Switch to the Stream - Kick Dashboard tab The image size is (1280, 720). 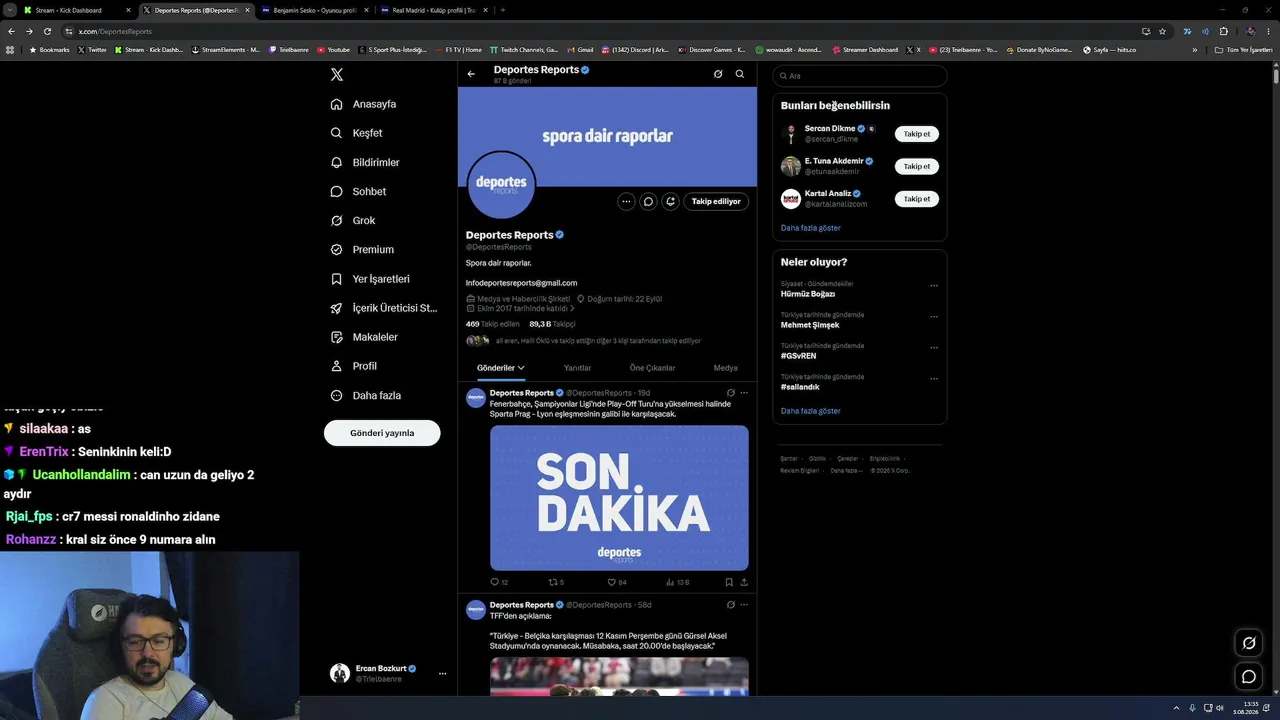point(76,10)
